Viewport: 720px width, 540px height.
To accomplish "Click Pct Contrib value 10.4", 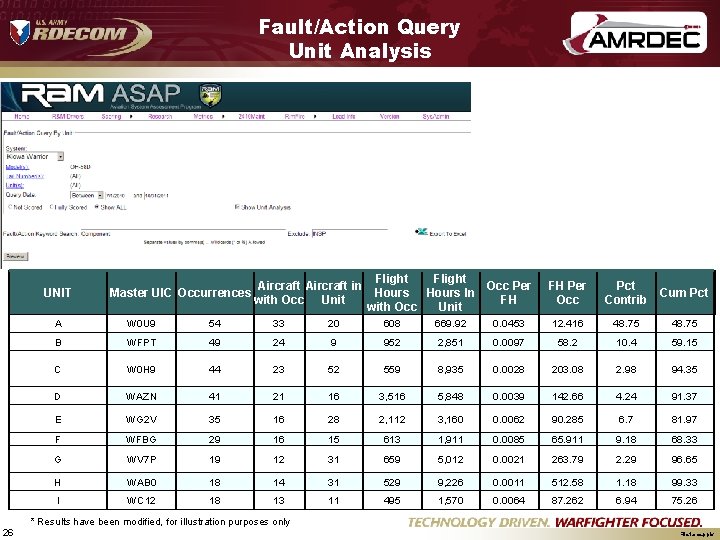I will [x=626, y=343].
